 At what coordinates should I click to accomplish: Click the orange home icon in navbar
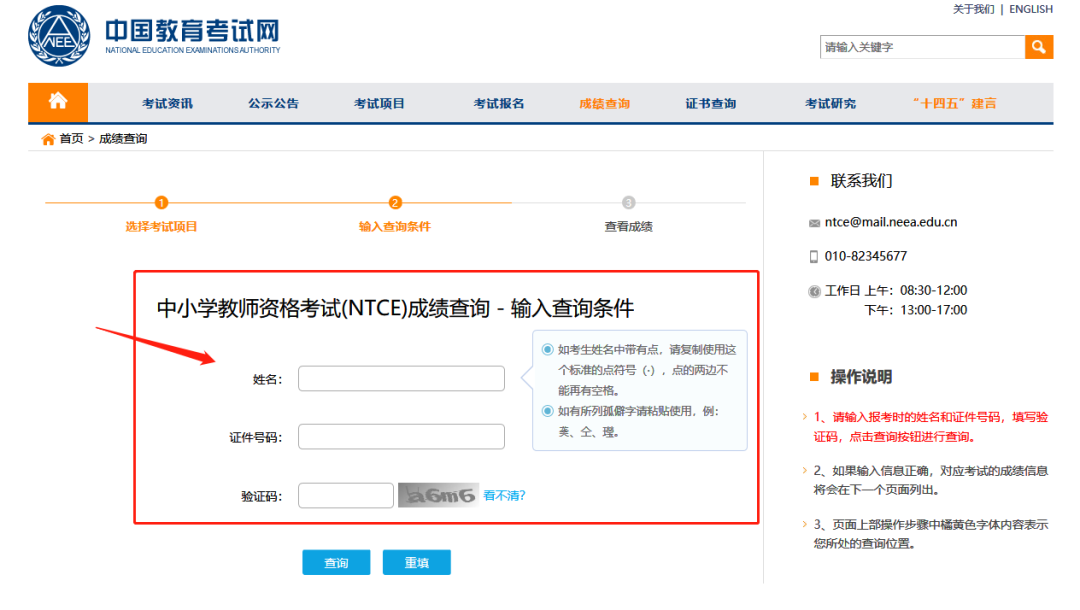tap(58, 102)
